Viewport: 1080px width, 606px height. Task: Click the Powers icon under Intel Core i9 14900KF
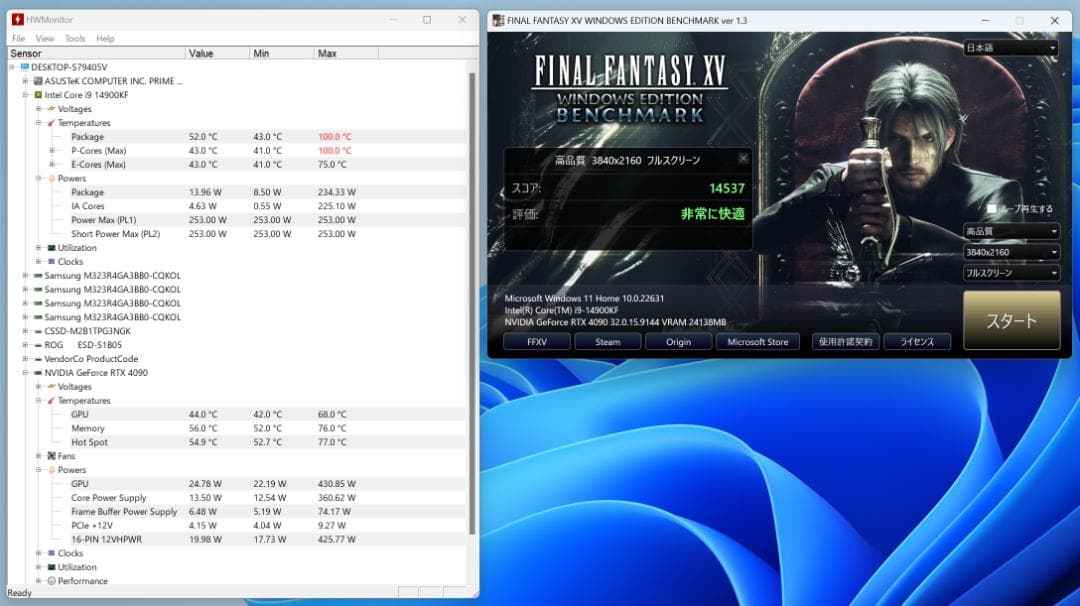tap(50, 178)
